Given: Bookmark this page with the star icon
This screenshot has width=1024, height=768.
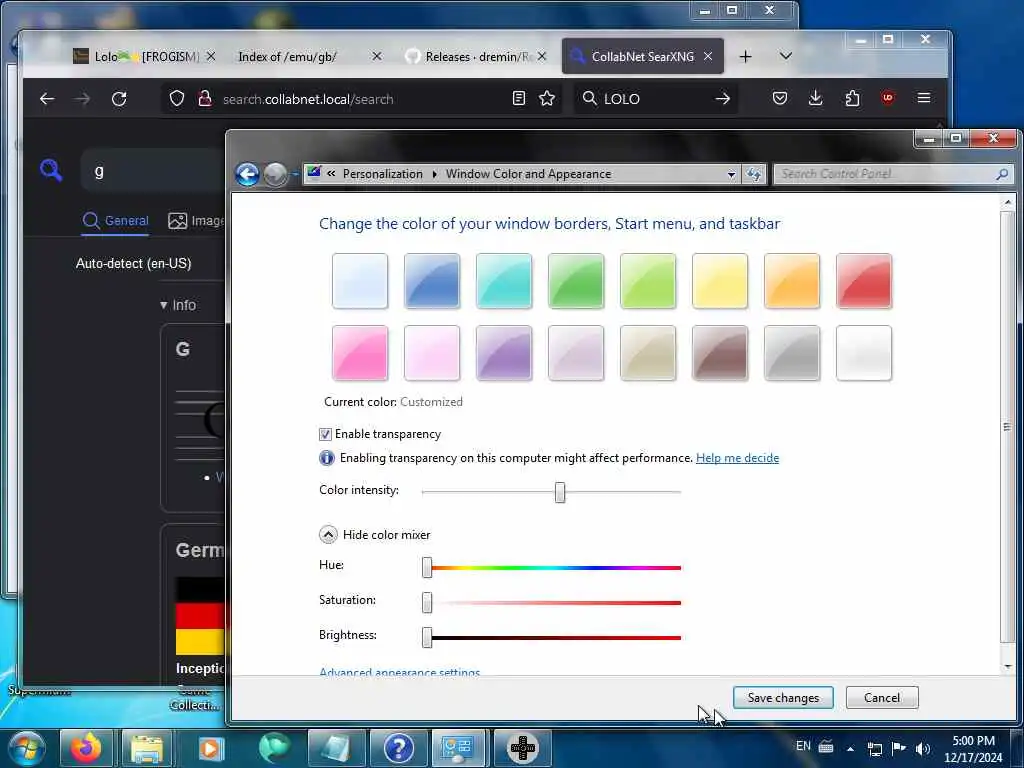Looking at the screenshot, I should coord(547,99).
